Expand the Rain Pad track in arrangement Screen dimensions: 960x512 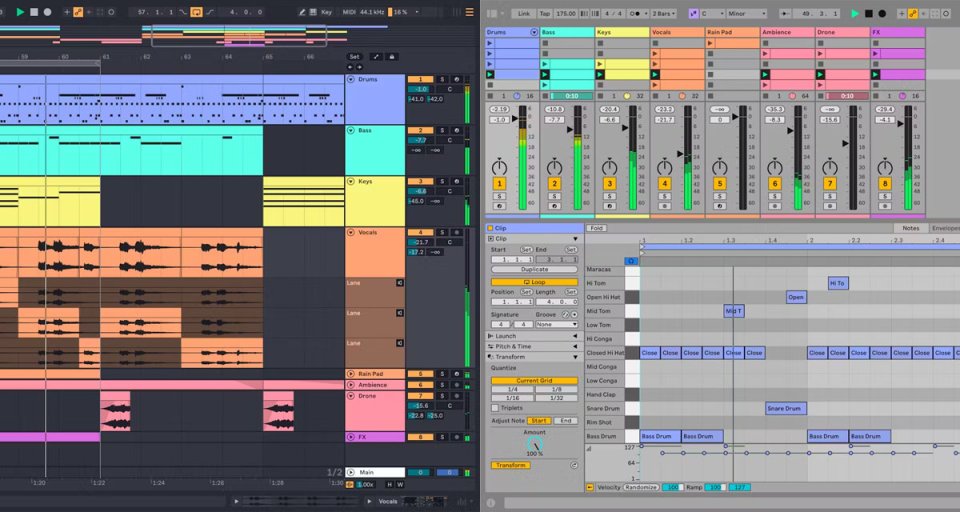351,374
